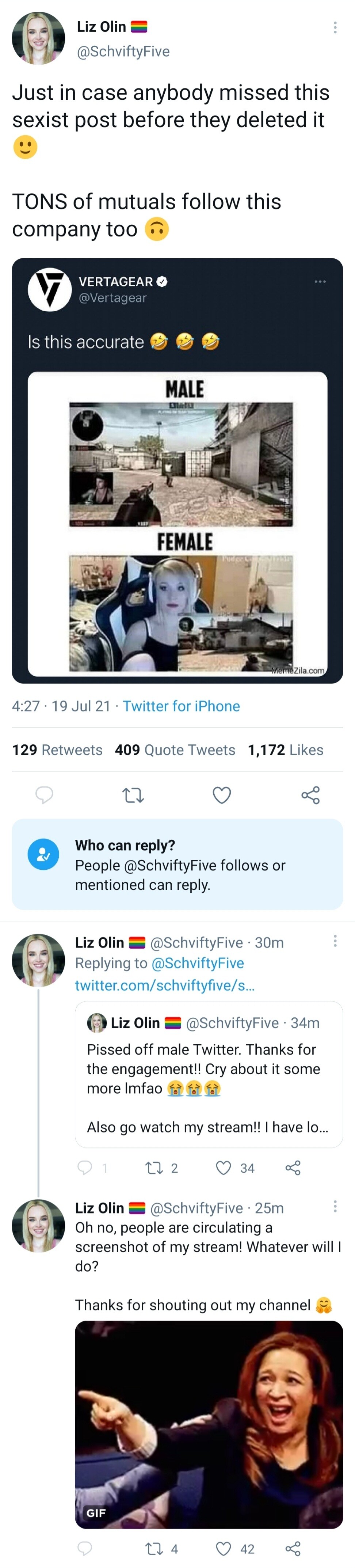Open the Vertagear profile logo

pyautogui.click(x=50, y=289)
